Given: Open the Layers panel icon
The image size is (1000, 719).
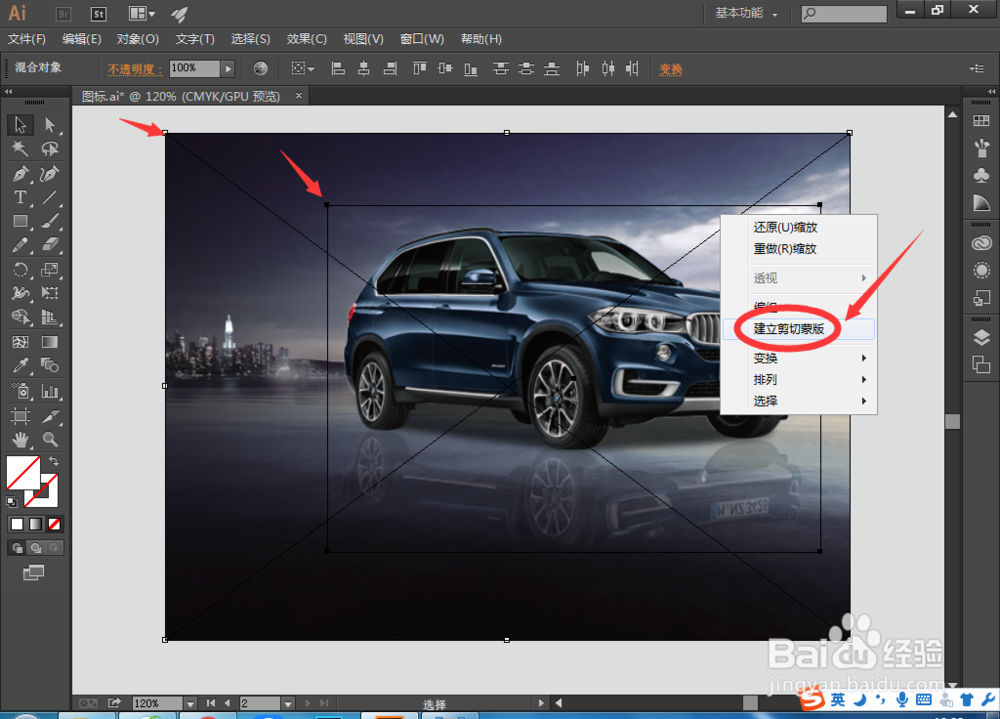Looking at the screenshot, I should (981, 337).
